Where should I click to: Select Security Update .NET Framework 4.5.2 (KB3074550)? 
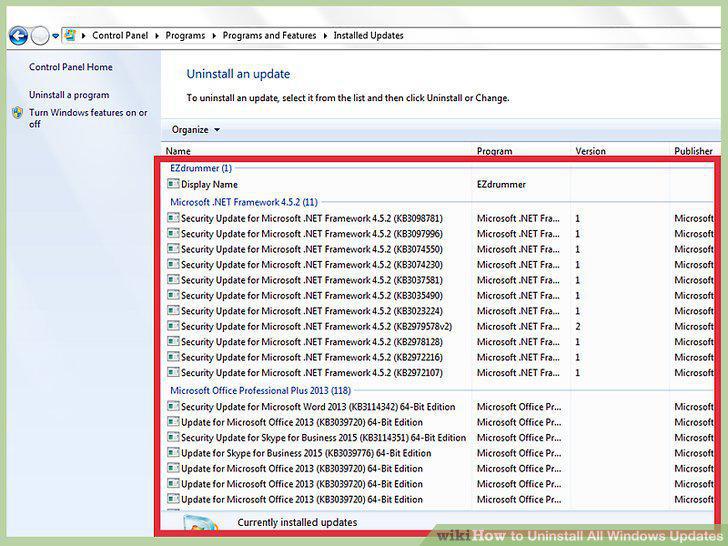pos(312,249)
